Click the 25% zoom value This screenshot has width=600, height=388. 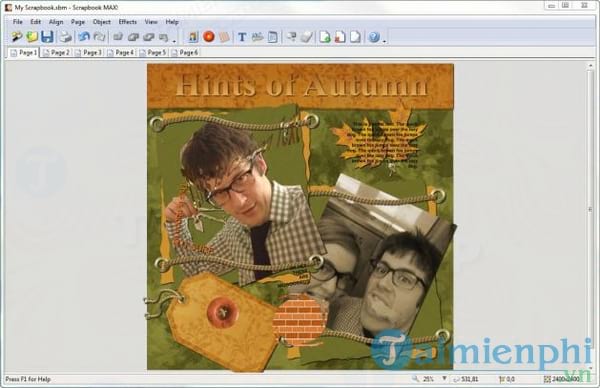pyautogui.click(x=428, y=379)
